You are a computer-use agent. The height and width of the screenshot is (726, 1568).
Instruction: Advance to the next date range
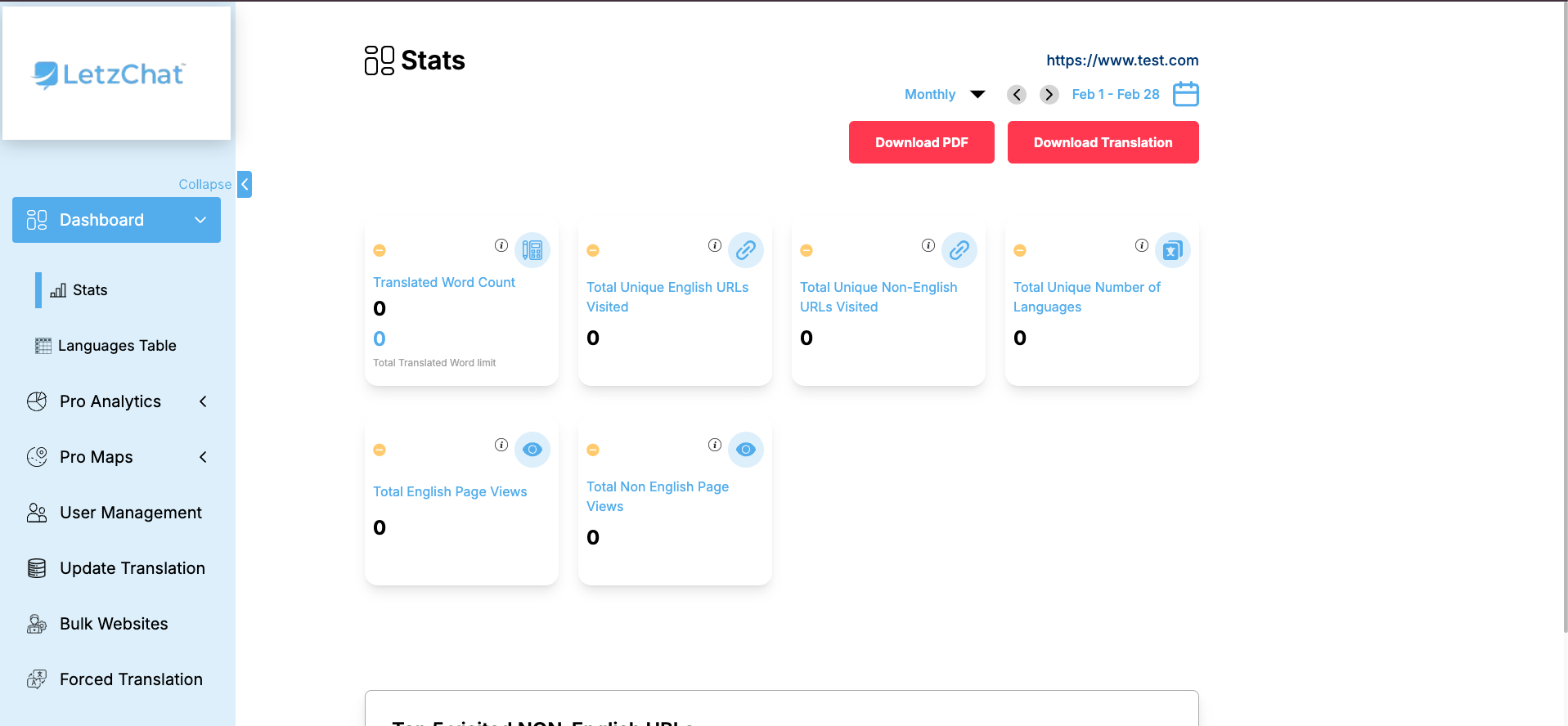coord(1049,95)
